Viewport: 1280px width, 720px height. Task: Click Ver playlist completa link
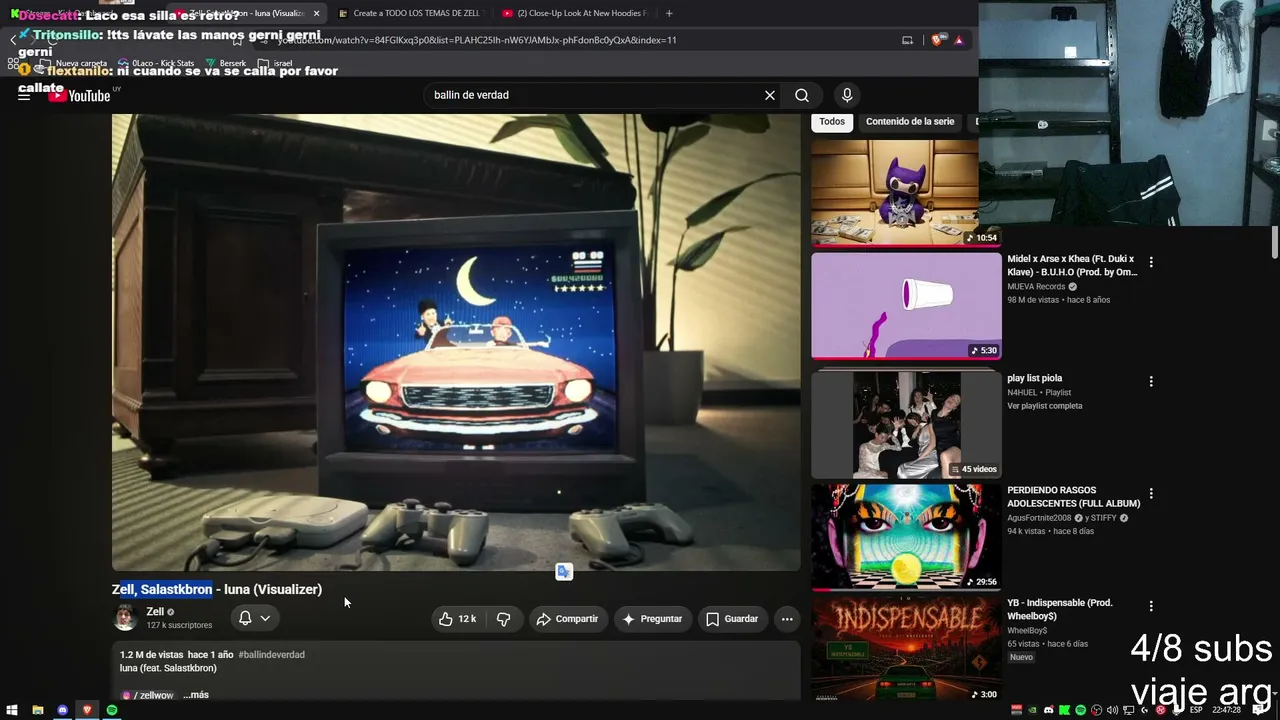[1045, 406]
